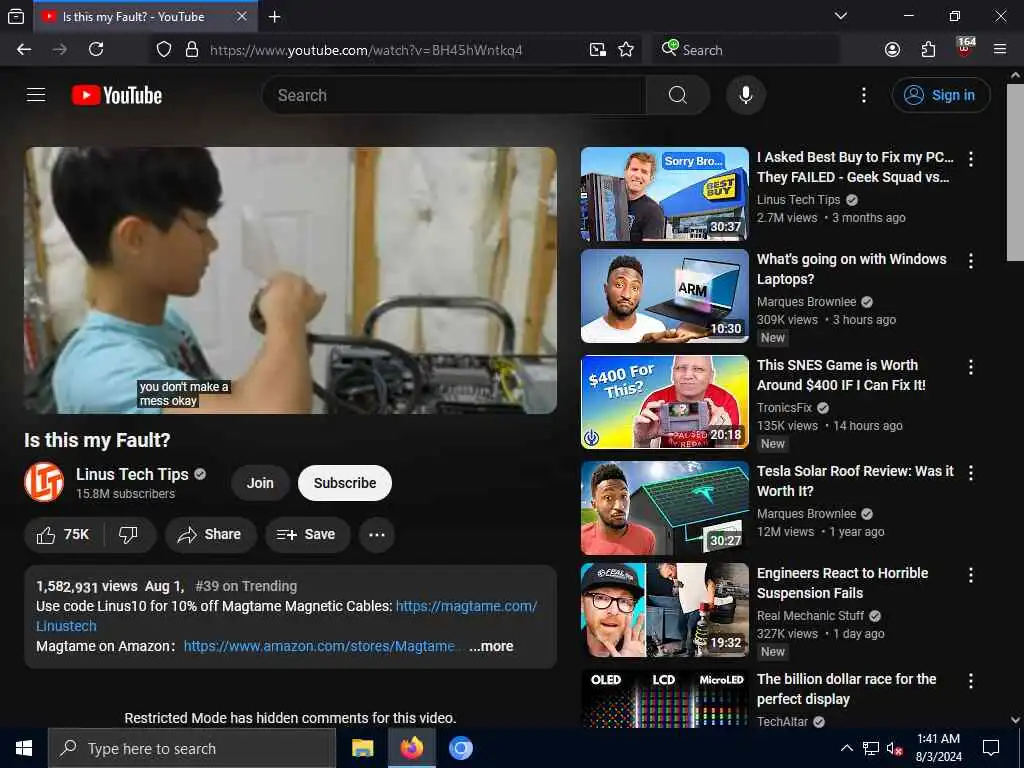Click the page vertical scrollbar thumb
Screen dimensions: 1024x768
pyautogui.click(x=1015, y=172)
